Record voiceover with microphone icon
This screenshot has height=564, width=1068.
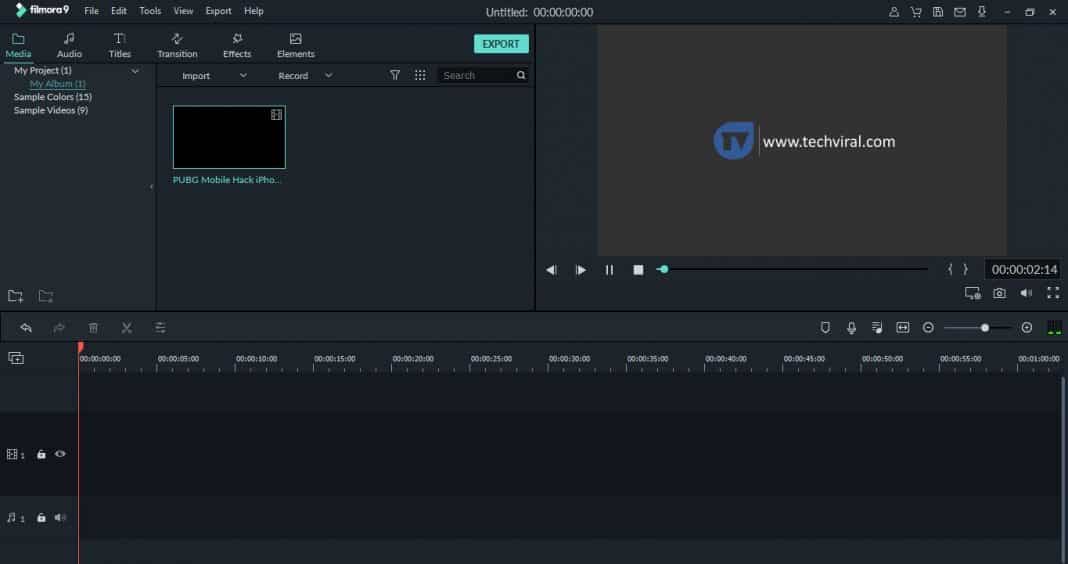pos(851,328)
